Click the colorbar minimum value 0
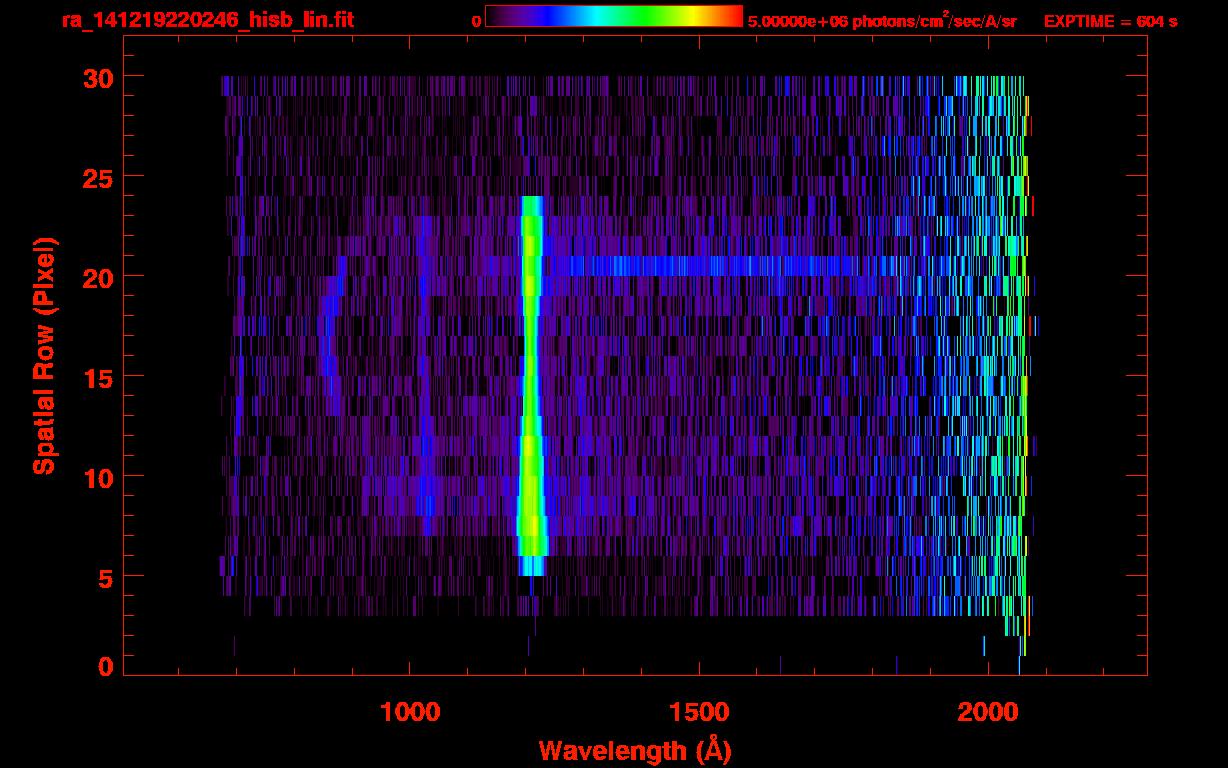 [x=477, y=22]
